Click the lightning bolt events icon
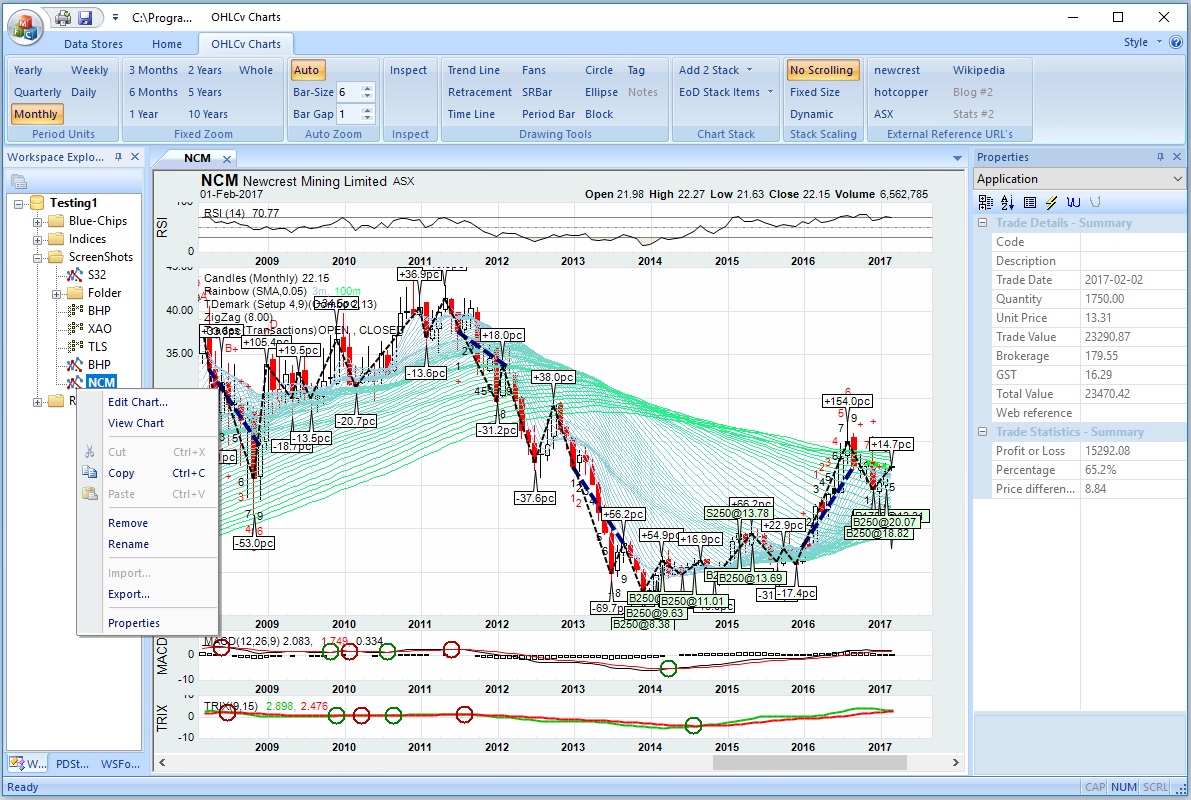The image size is (1191, 800). 1051,202
